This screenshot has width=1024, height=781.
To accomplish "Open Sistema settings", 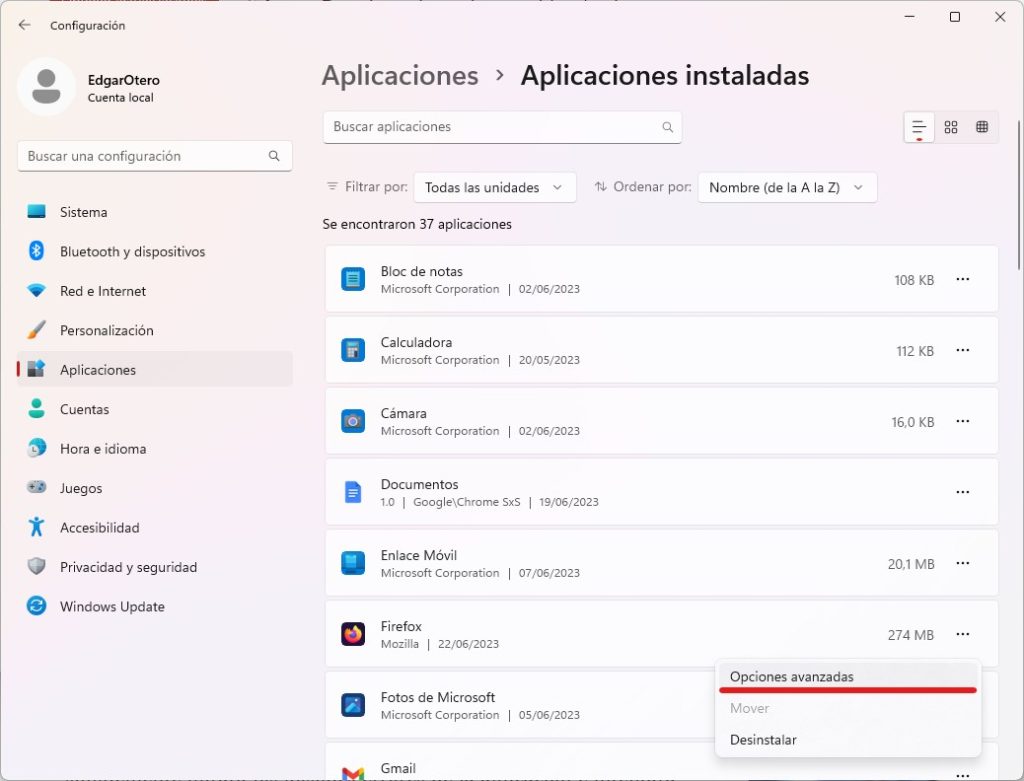I will (155, 212).
